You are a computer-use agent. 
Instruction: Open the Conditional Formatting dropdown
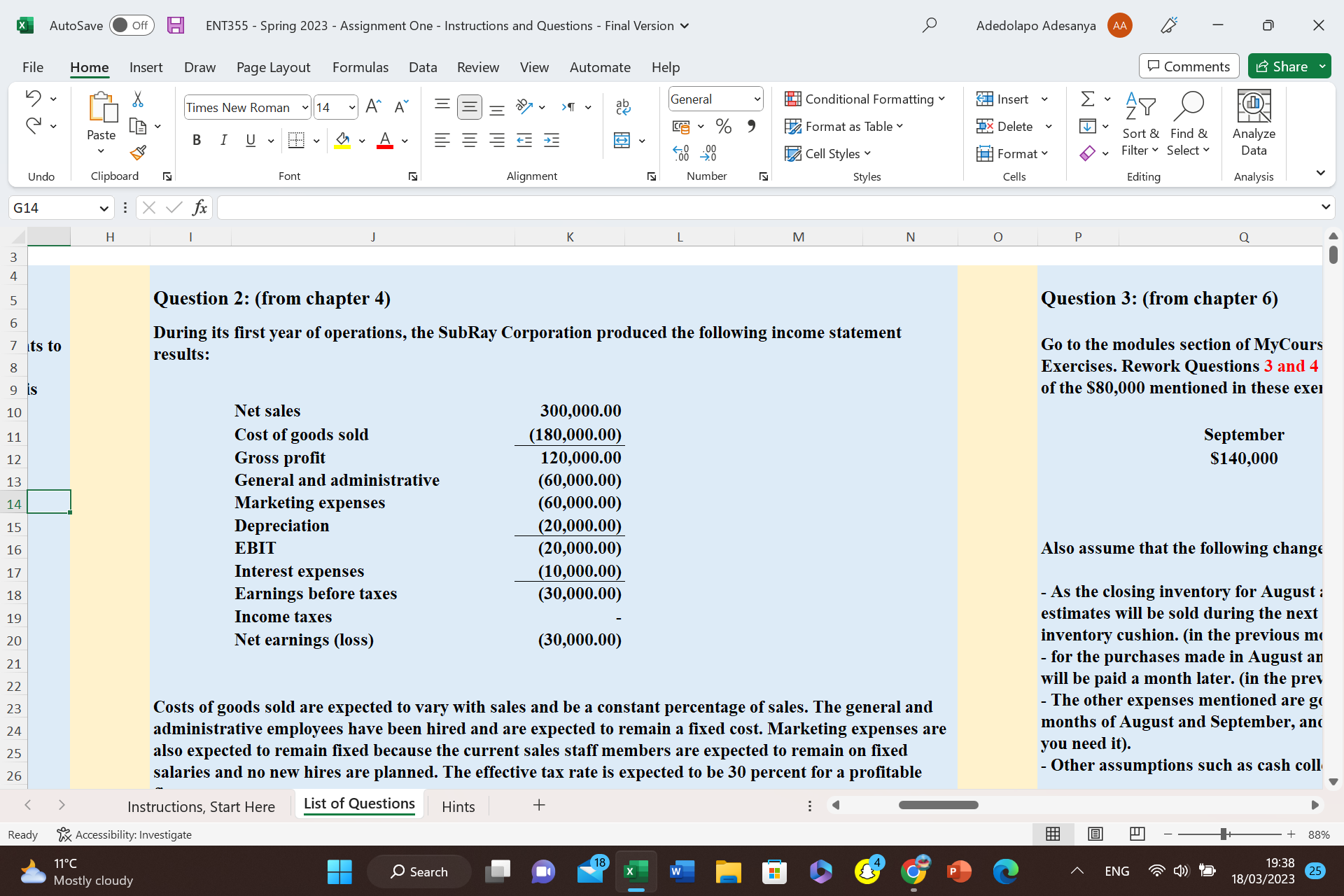pyautogui.click(x=865, y=99)
